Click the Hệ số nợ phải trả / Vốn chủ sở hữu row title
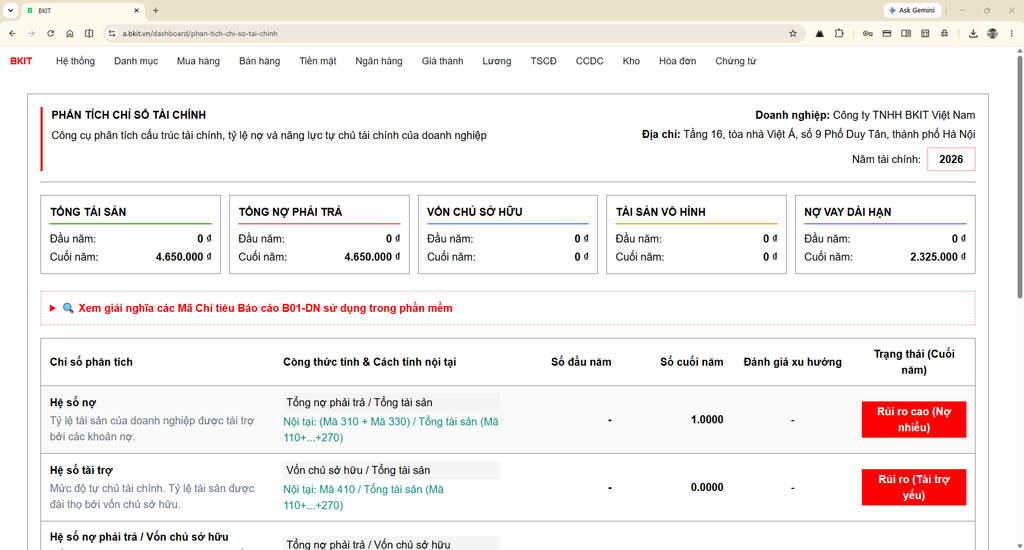Image resolution: width=1024 pixels, height=550 pixels. tap(139, 537)
